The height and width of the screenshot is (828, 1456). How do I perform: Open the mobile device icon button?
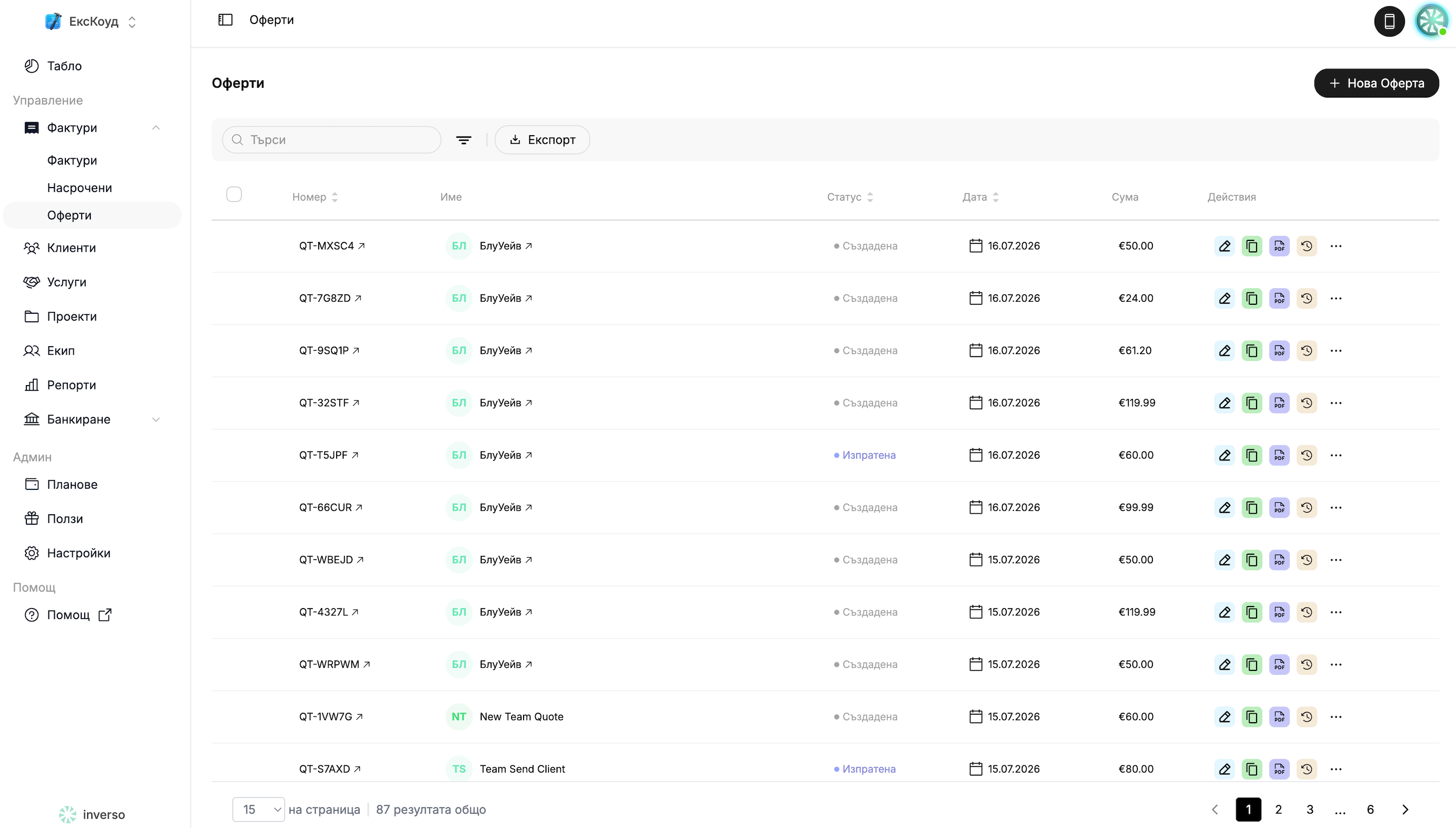[x=1389, y=21]
